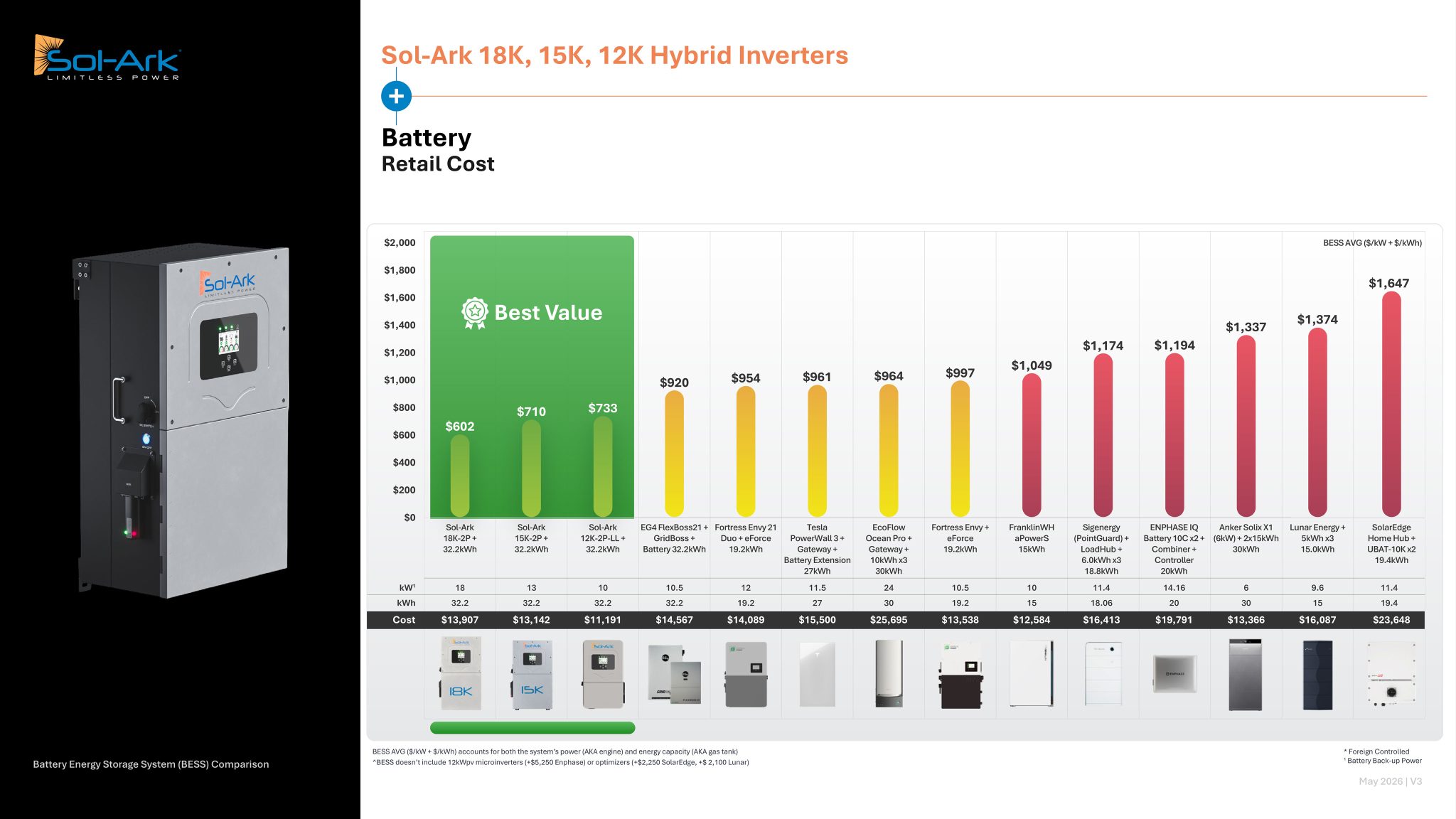
Task: Click the 'May 2026 | V3' version text
Action: point(1391,781)
